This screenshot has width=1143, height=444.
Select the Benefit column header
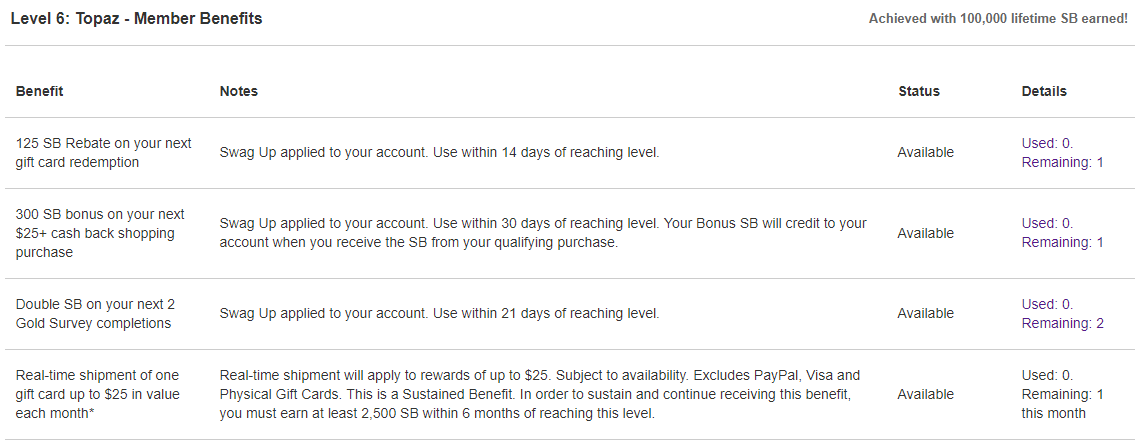tap(39, 91)
